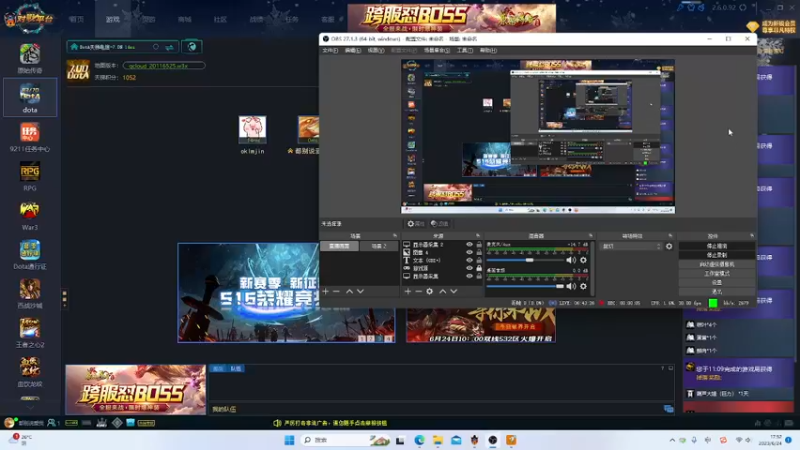Click first mixer channel volume slider
This screenshot has height=450, width=800.
click(525, 260)
